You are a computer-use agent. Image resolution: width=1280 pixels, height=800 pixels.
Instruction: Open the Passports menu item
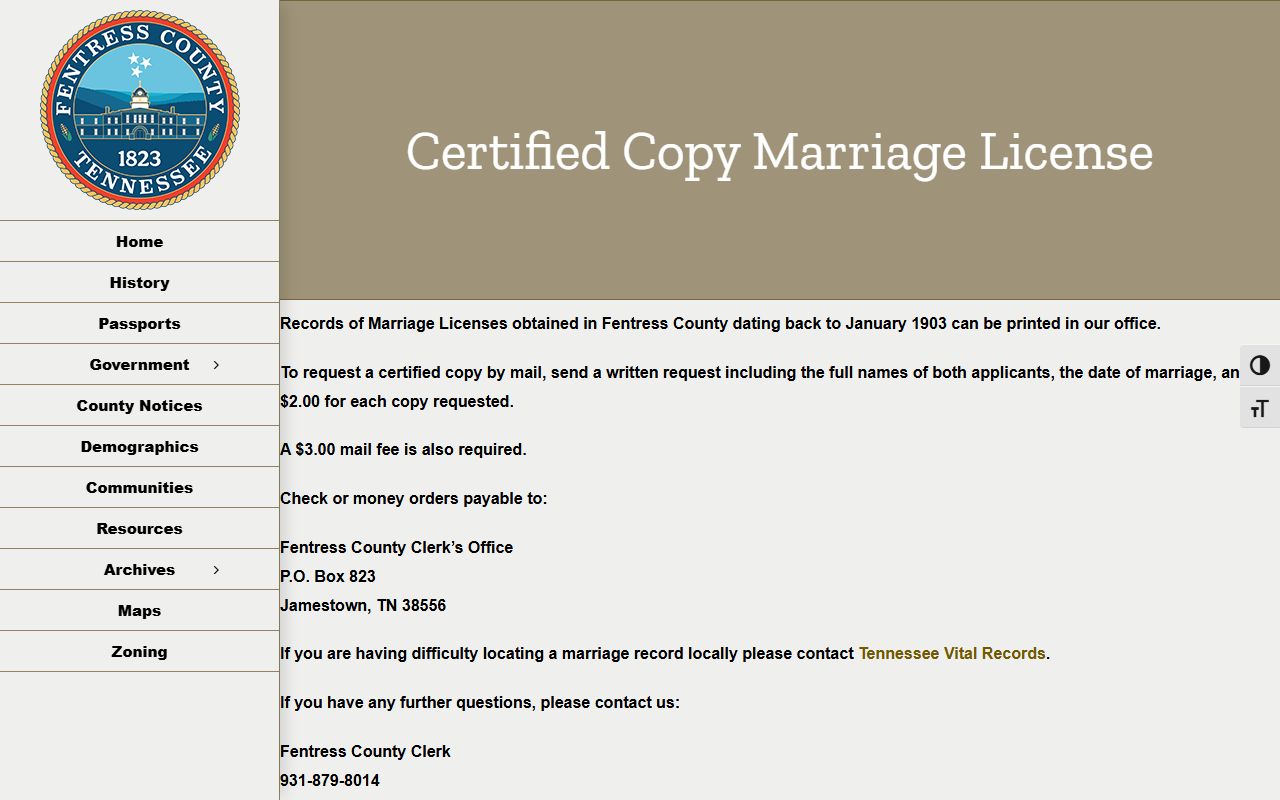[x=139, y=323]
